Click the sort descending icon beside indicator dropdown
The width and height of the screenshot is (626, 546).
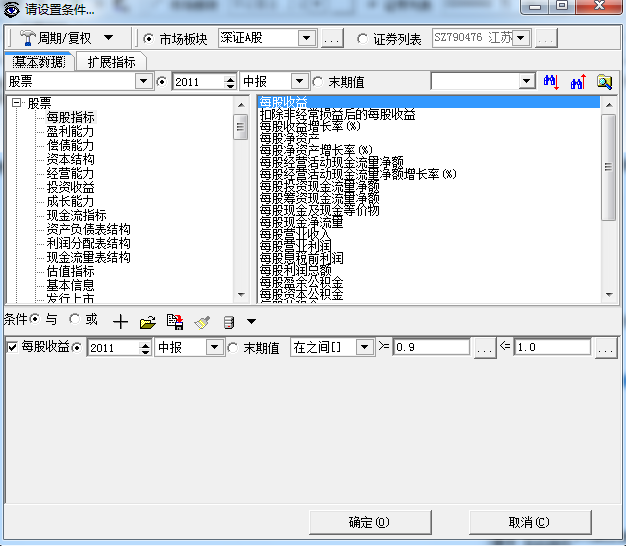(x=551, y=81)
